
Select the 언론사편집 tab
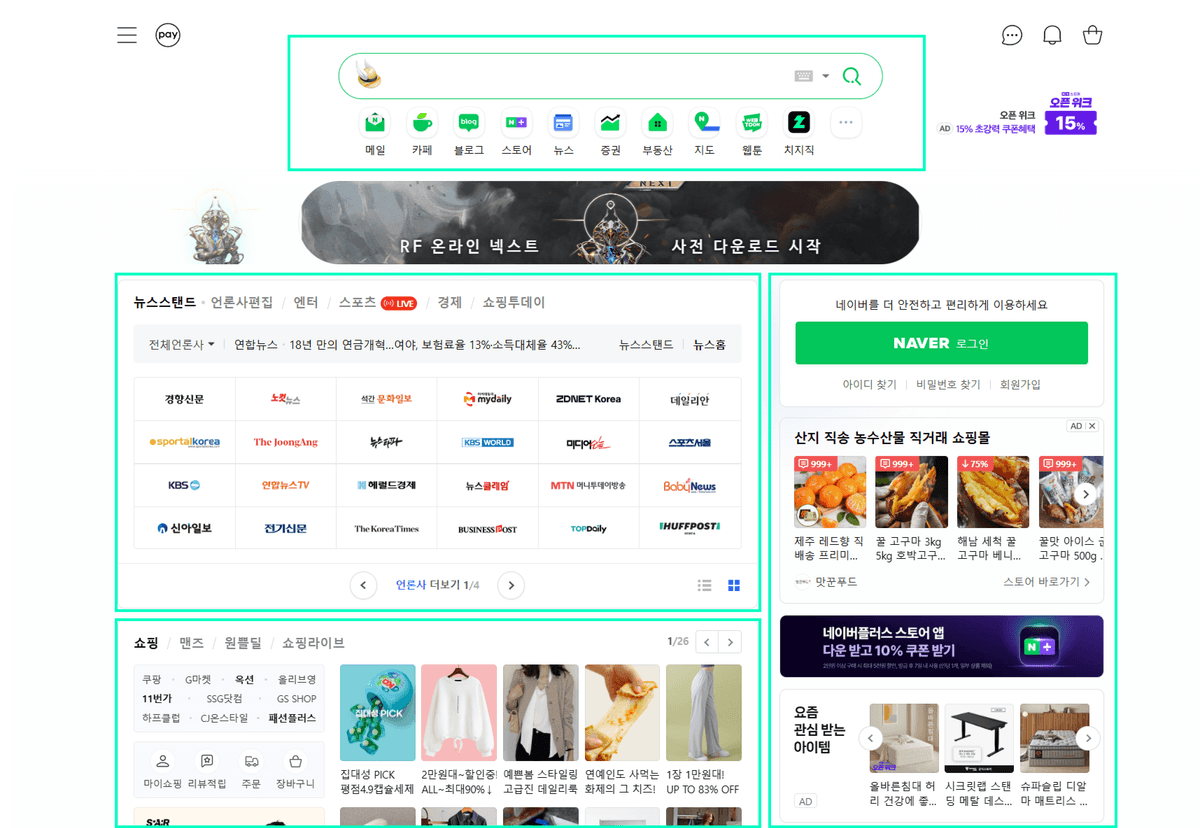pyautogui.click(x=242, y=302)
